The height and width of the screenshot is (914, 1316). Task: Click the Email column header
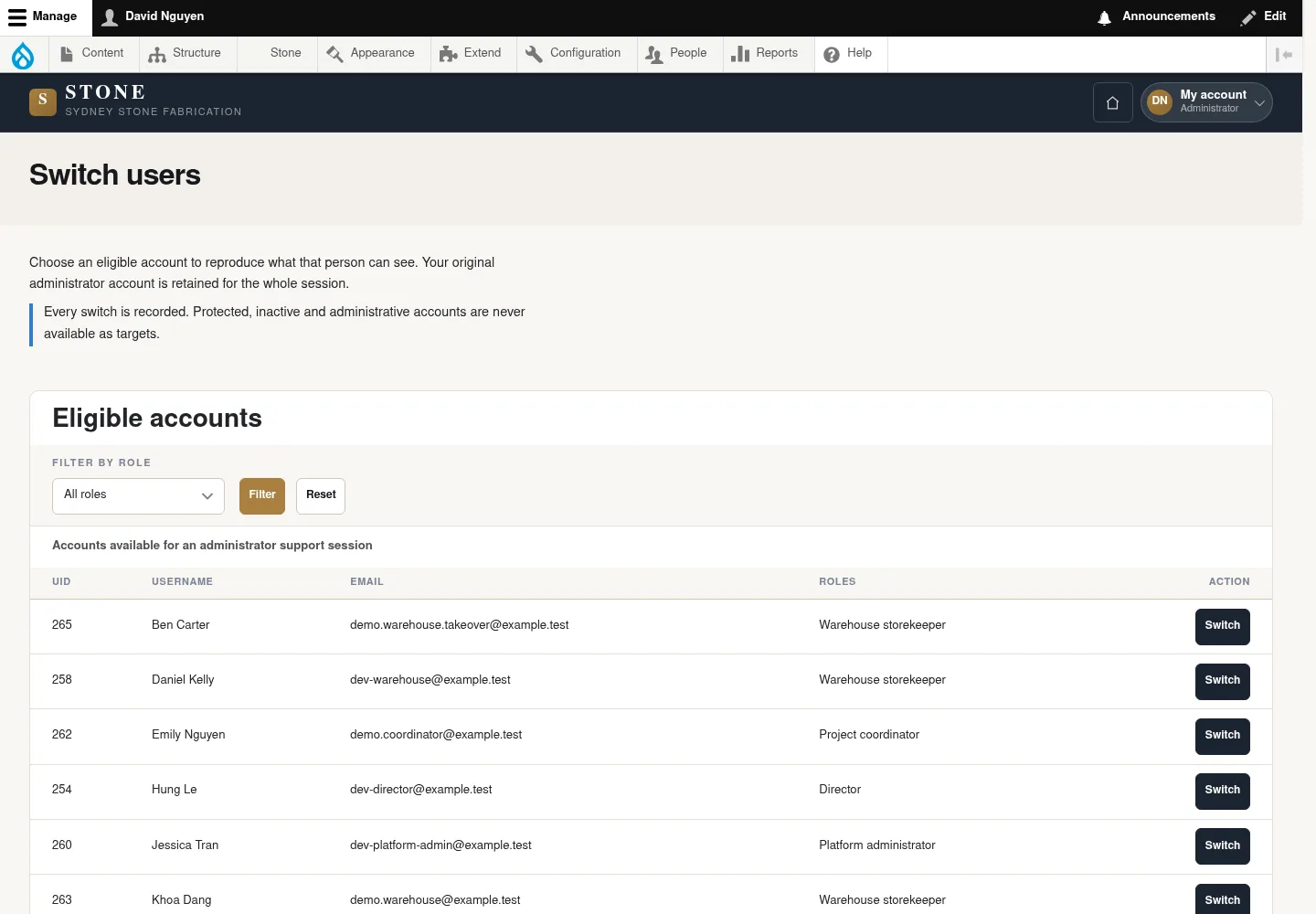(366, 581)
